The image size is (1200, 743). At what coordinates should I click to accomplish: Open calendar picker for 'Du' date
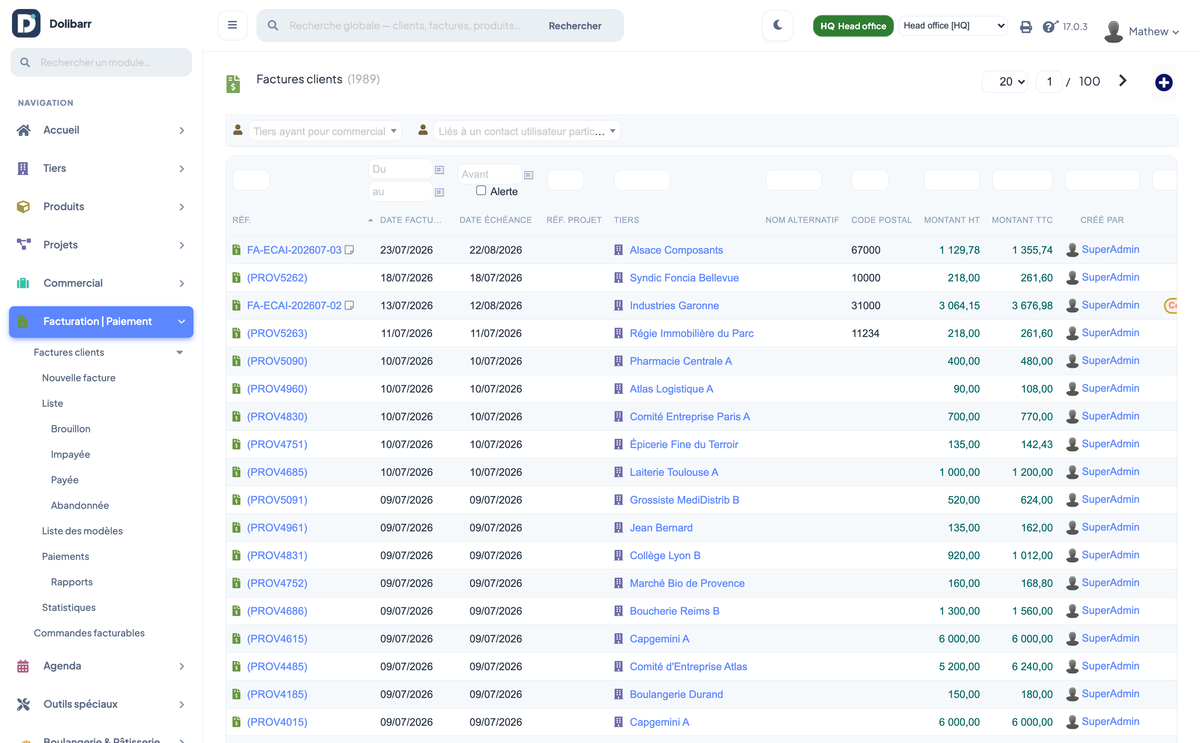(439, 170)
